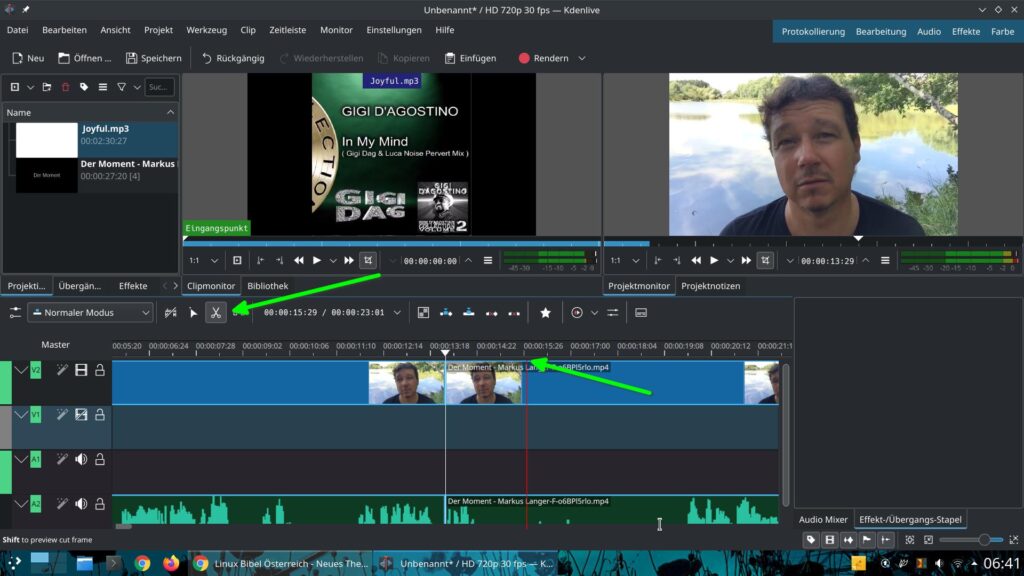
Task: Hide the V1 track video
Action: point(81,415)
